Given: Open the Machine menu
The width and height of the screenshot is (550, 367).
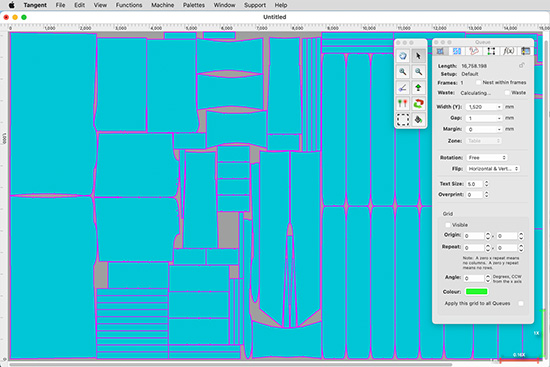Looking at the screenshot, I should [x=162, y=5].
